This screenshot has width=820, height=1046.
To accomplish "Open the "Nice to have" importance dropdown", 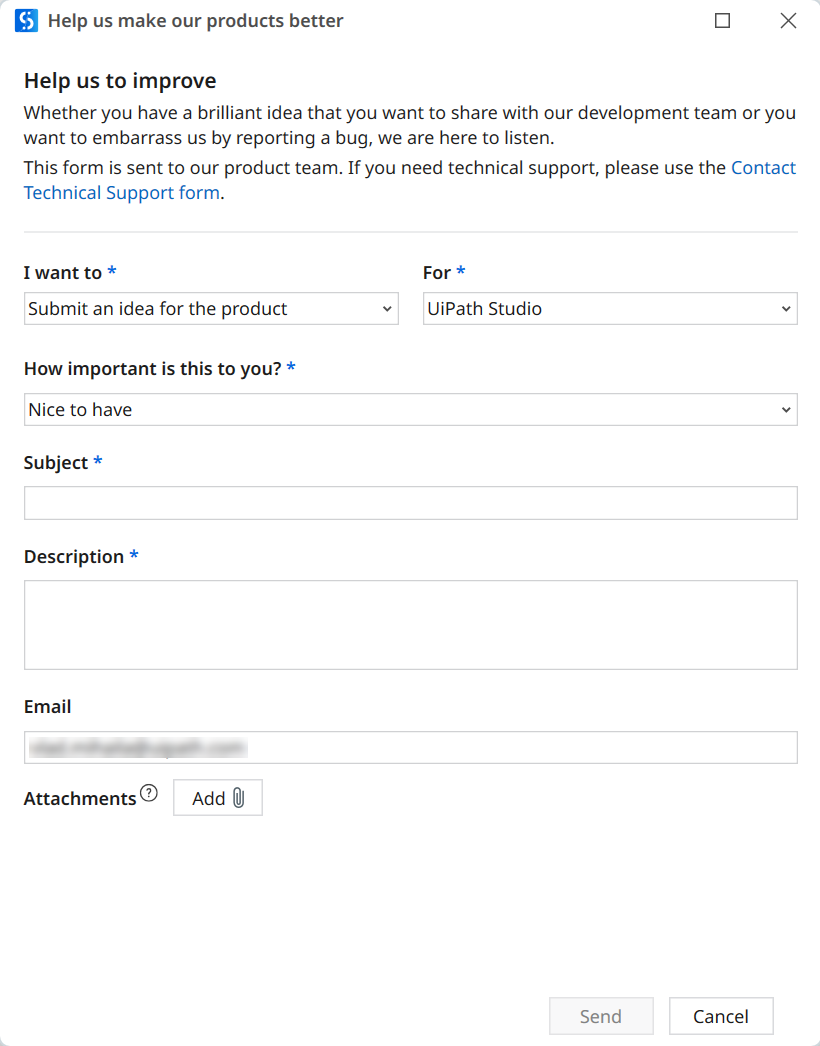I will pyautogui.click(x=410, y=410).
